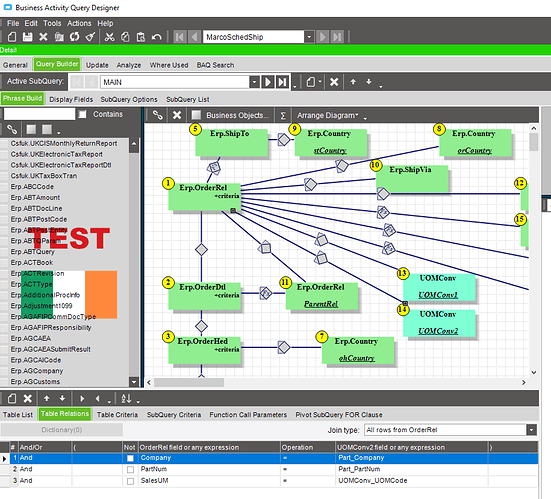Open the Actions menu
Viewport: 551px width, 499px height.
coord(79,23)
